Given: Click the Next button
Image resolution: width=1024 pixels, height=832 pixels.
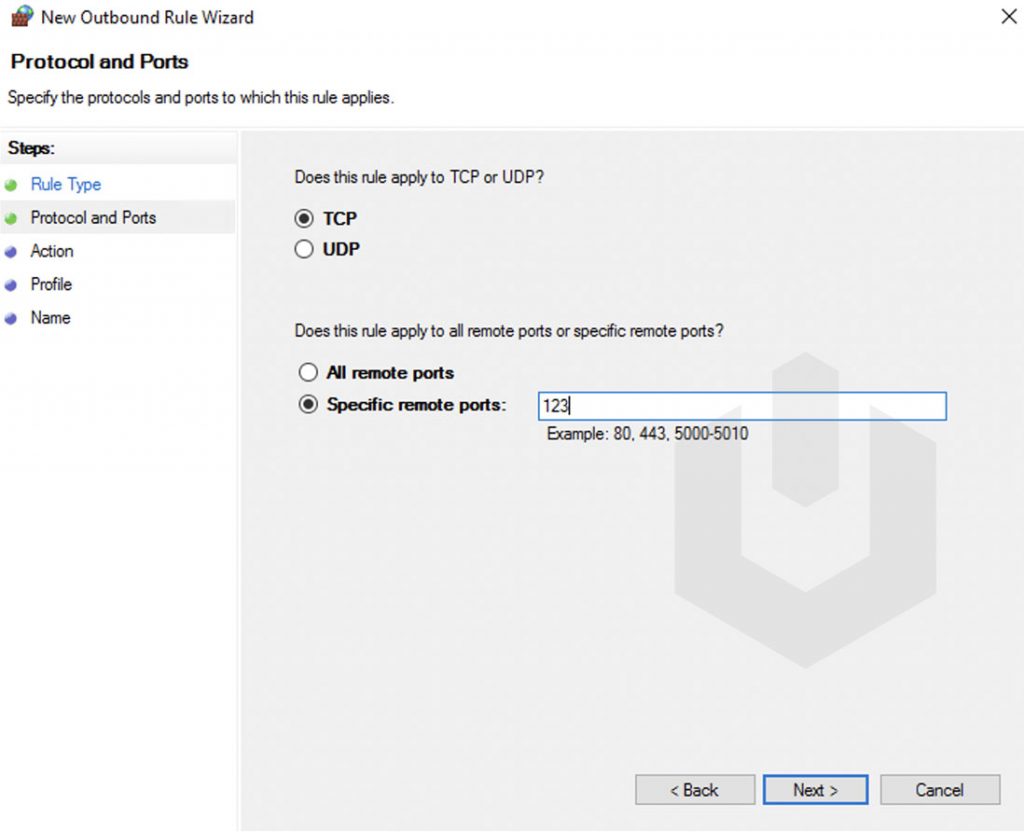Looking at the screenshot, I should pyautogui.click(x=815, y=789).
